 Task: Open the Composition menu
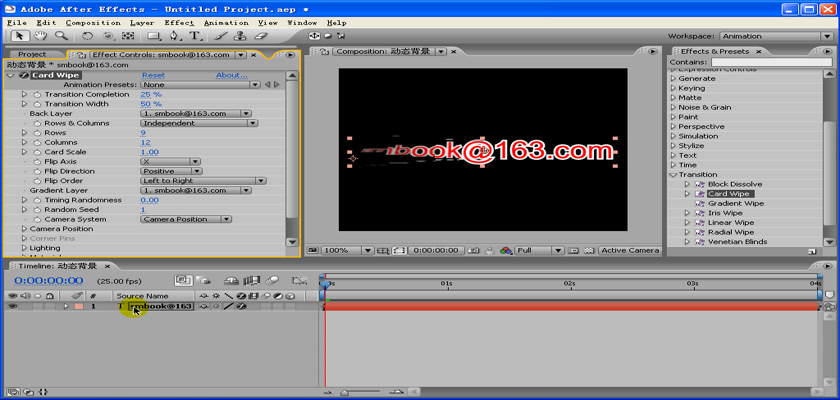[93, 23]
